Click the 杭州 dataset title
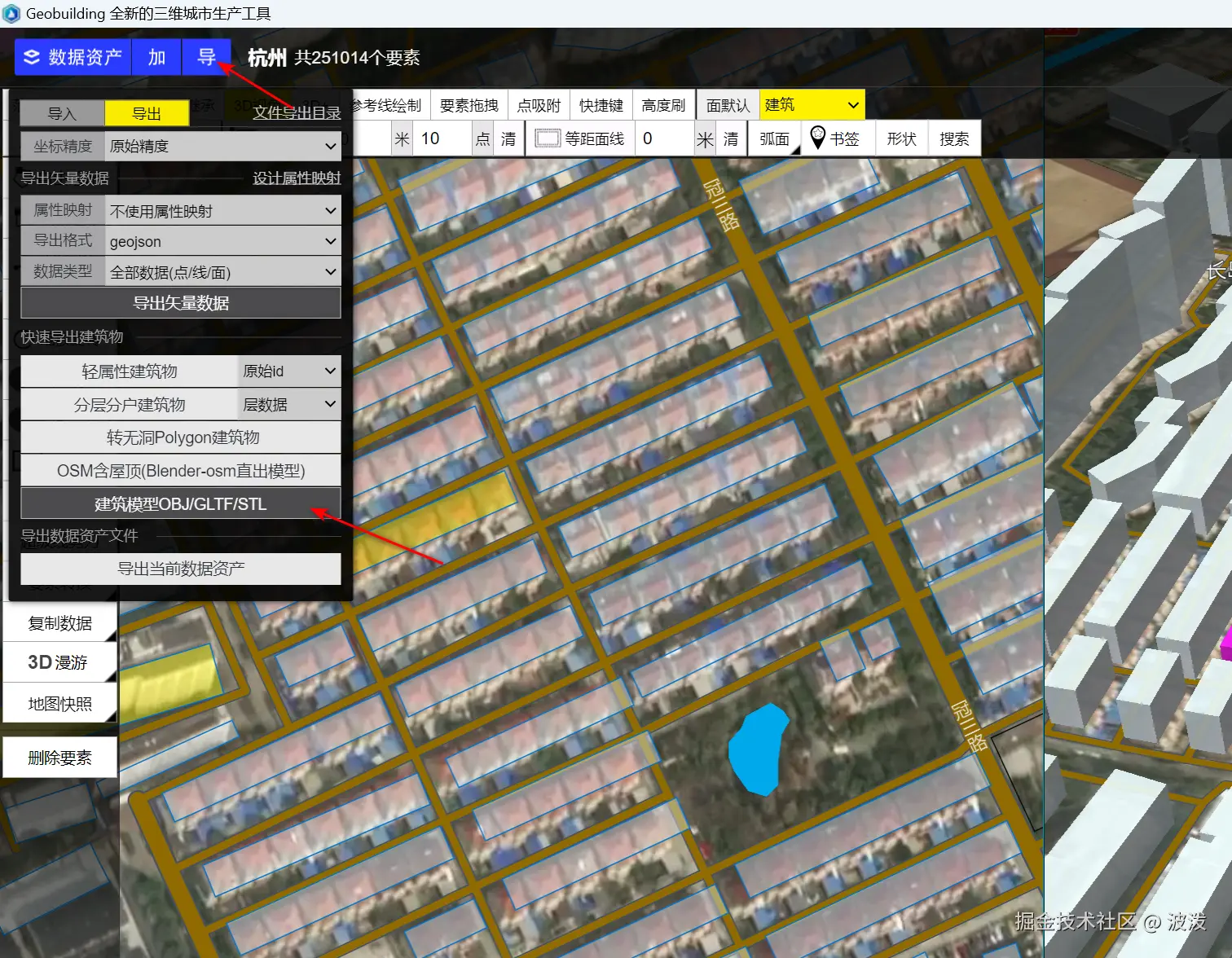 pyautogui.click(x=267, y=57)
